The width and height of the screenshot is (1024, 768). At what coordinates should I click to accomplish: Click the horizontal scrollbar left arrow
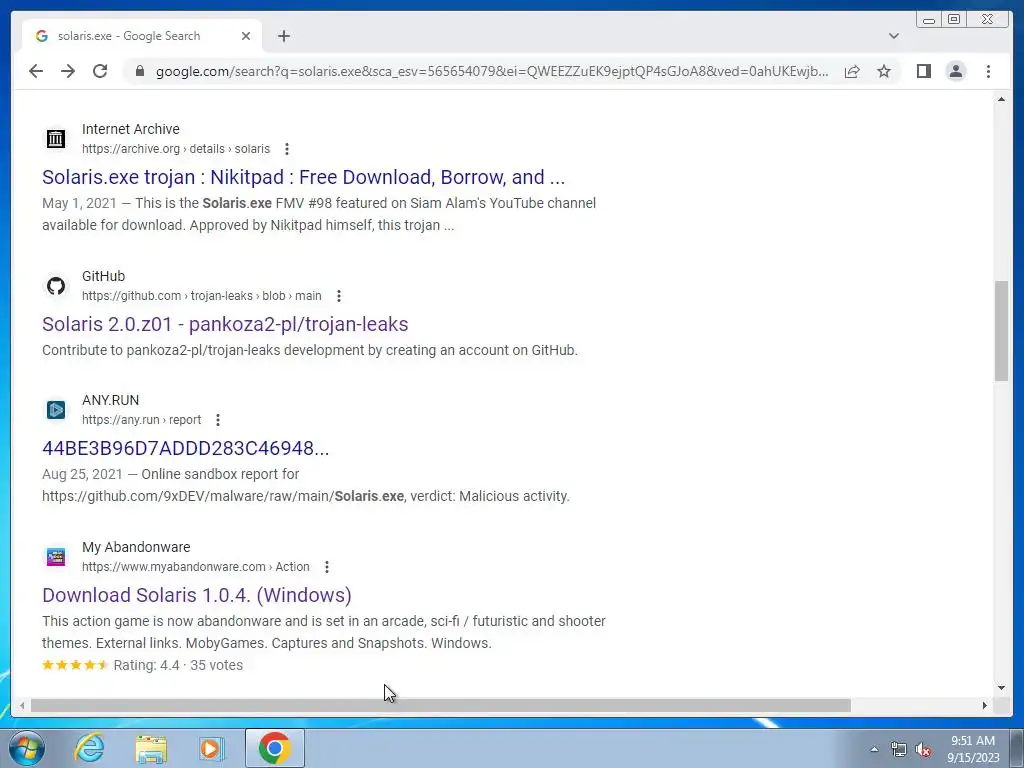22,705
